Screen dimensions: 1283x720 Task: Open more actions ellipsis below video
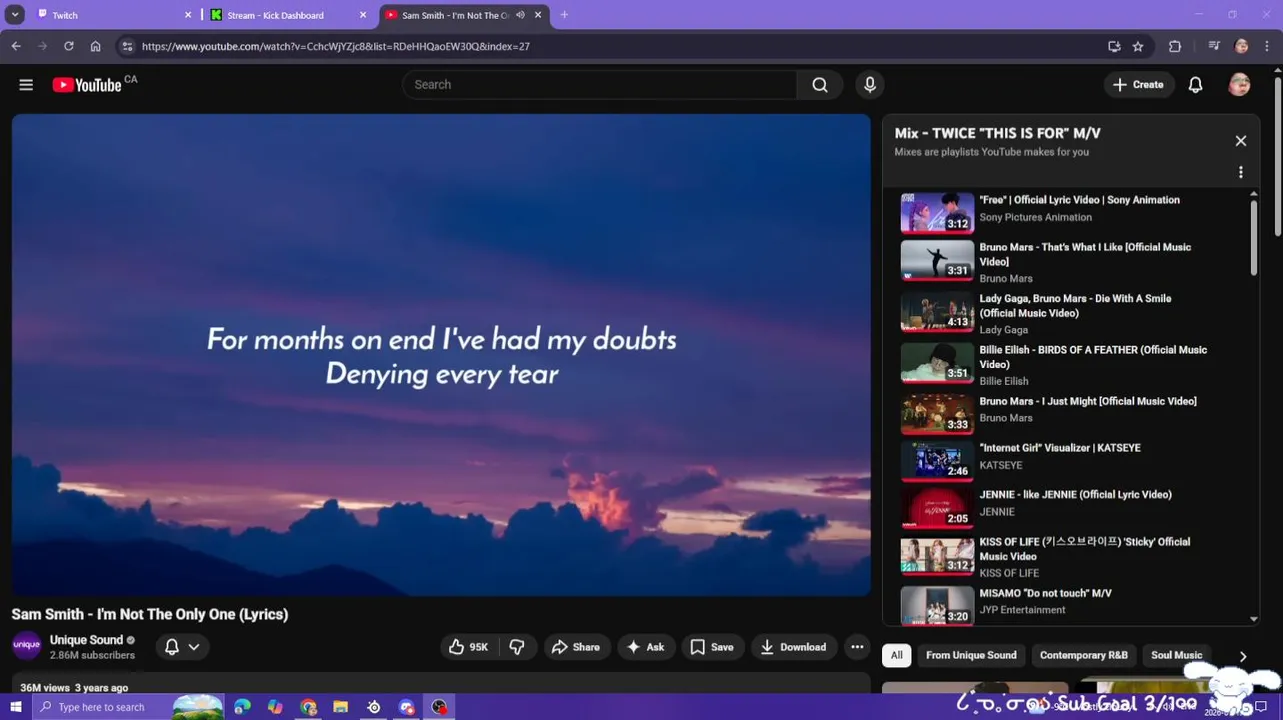(x=857, y=647)
